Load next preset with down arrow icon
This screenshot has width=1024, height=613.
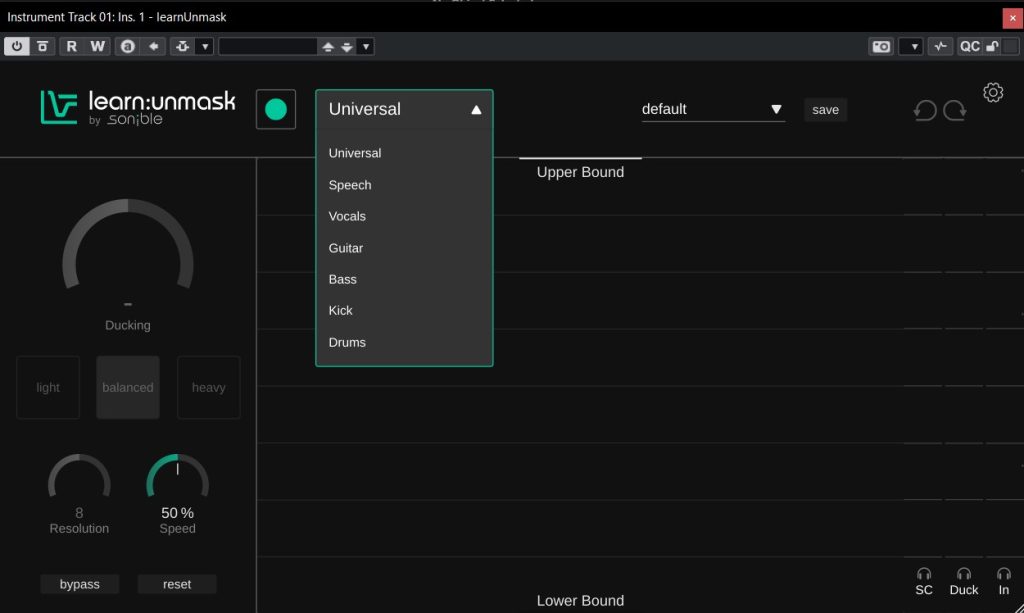click(x=347, y=46)
